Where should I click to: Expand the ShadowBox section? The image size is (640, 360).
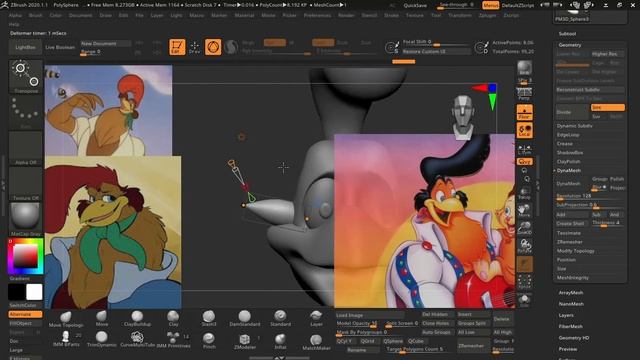pos(570,153)
